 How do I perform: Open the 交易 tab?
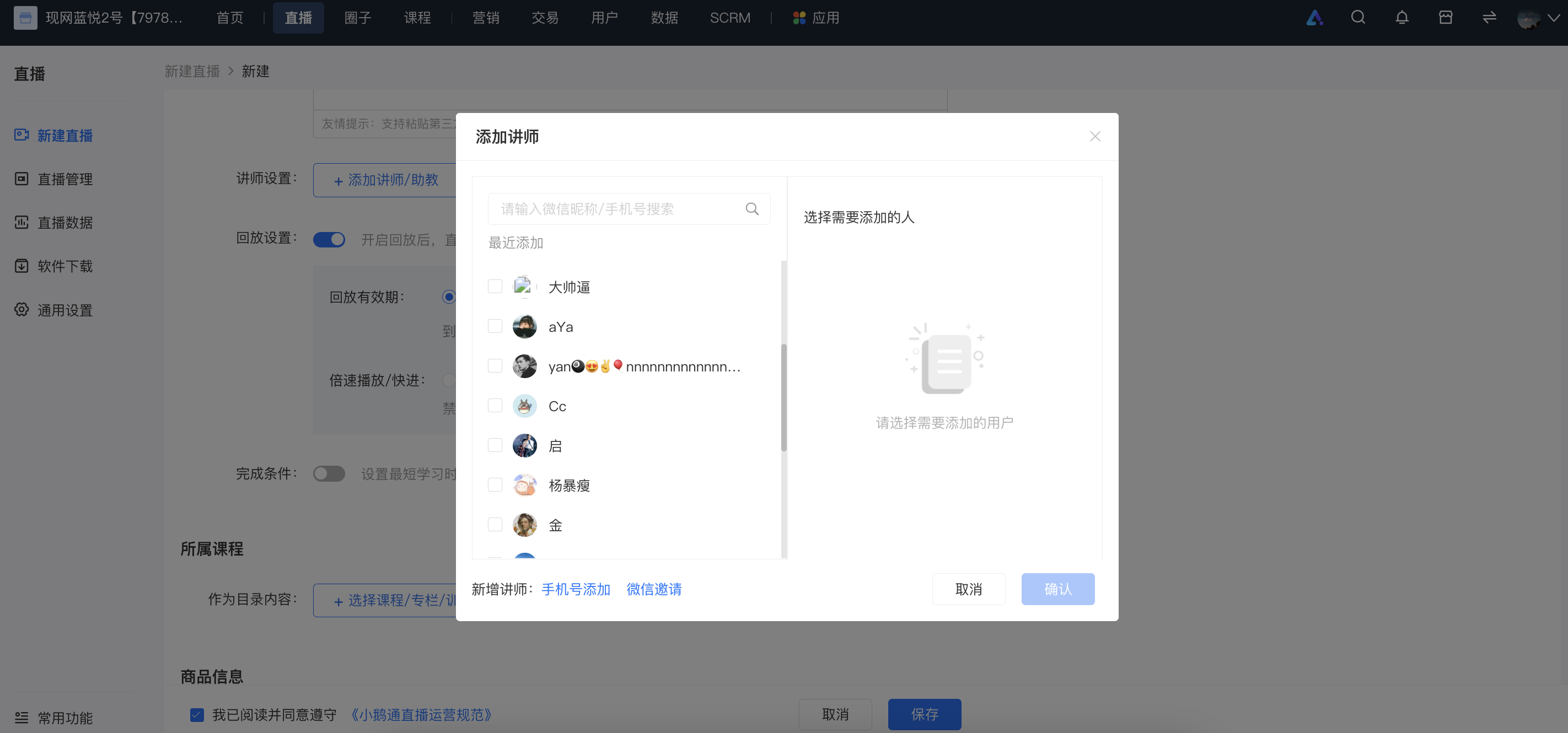click(545, 18)
